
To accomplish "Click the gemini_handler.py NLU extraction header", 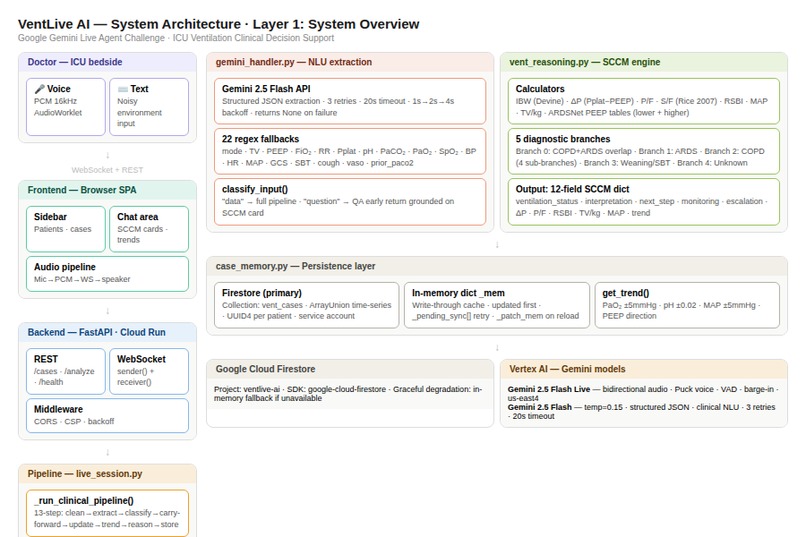I will point(350,62).
